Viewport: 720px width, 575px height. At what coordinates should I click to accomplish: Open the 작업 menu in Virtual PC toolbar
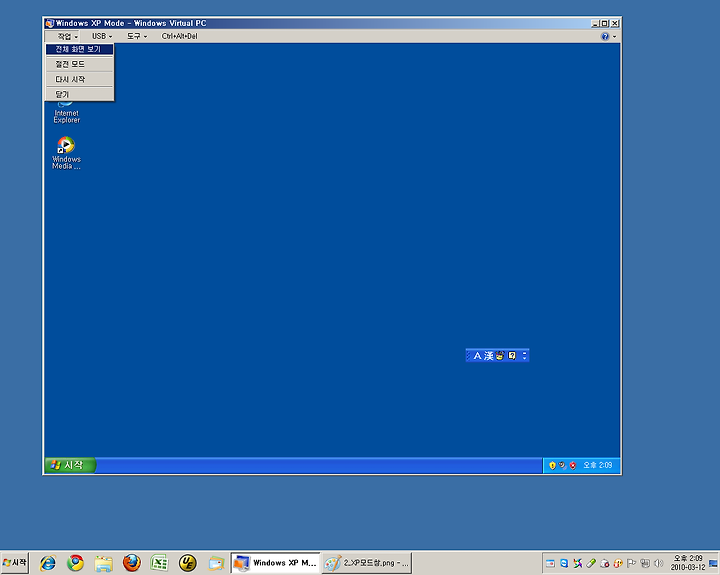pyautogui.click(x=64, y=36)
